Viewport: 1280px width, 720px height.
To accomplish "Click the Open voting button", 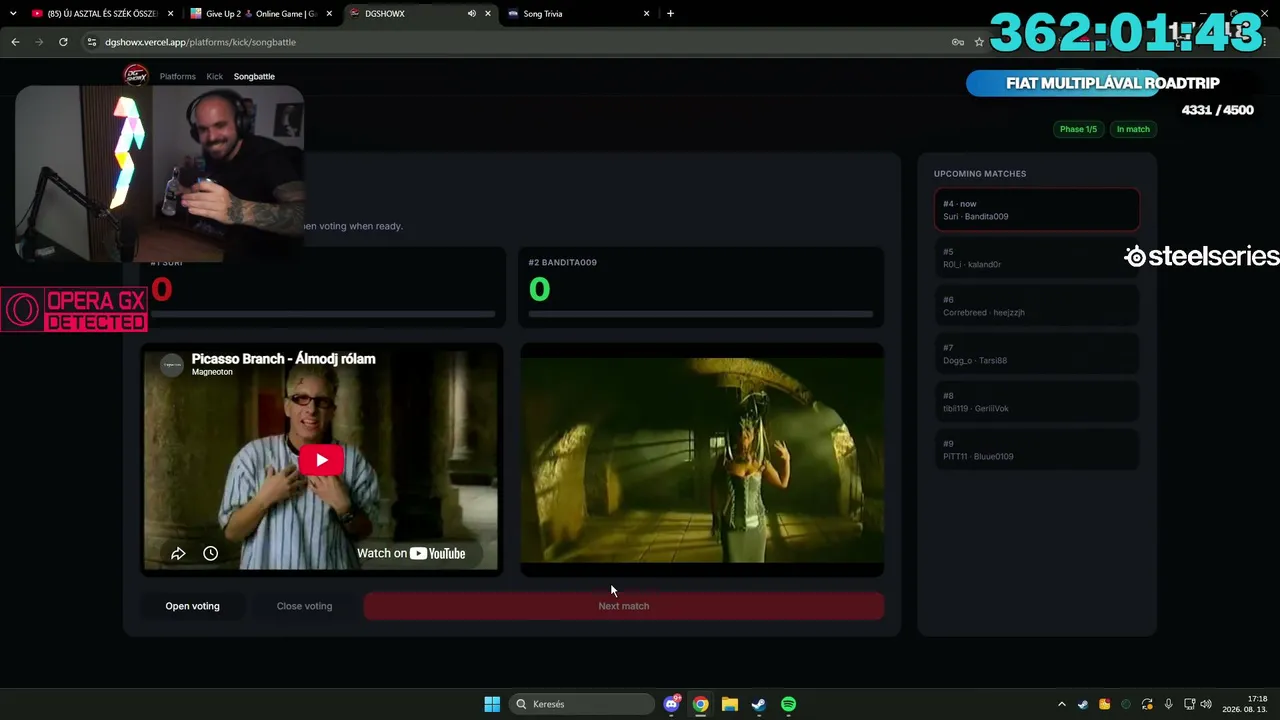I will (192, 606).
